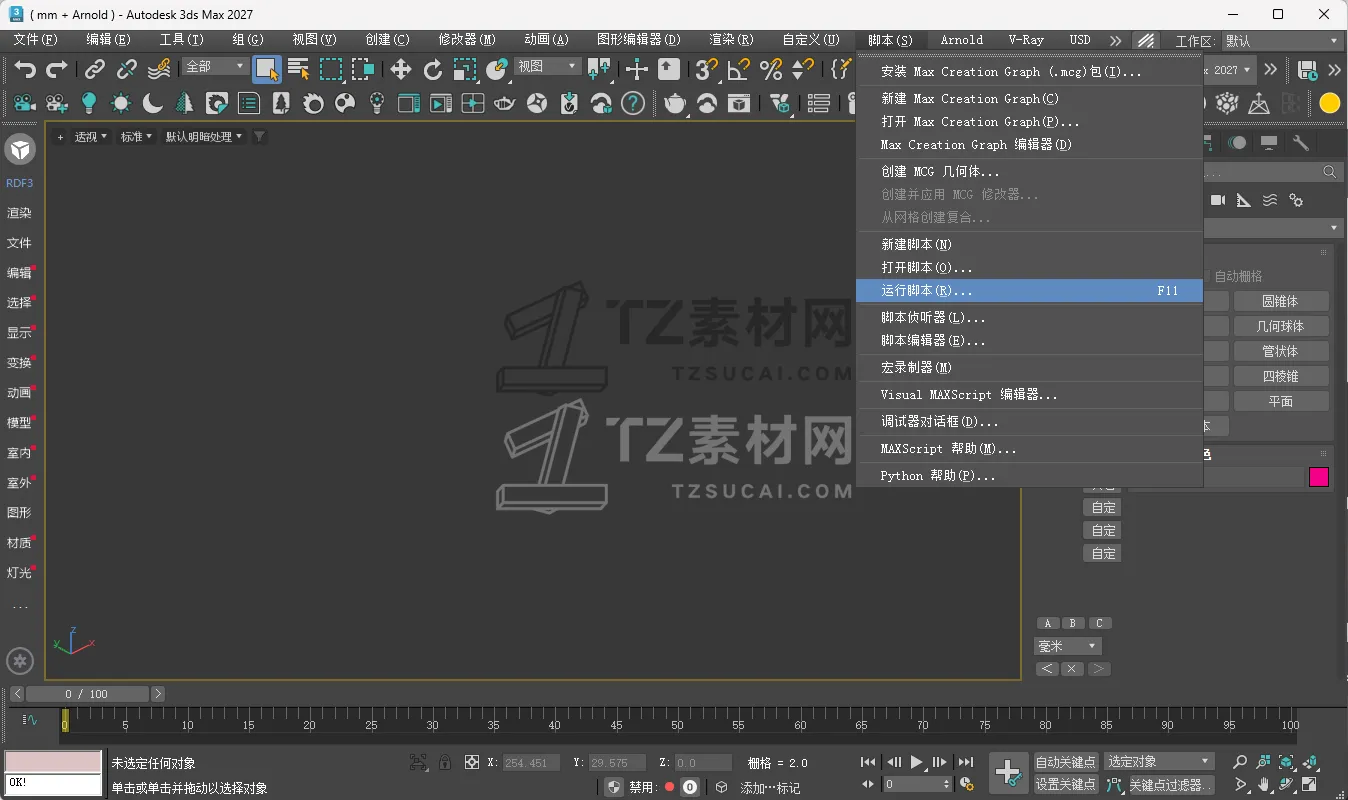Choose the Select and Scale tool
1348x800 pixels.
click(x=465, y=69)
